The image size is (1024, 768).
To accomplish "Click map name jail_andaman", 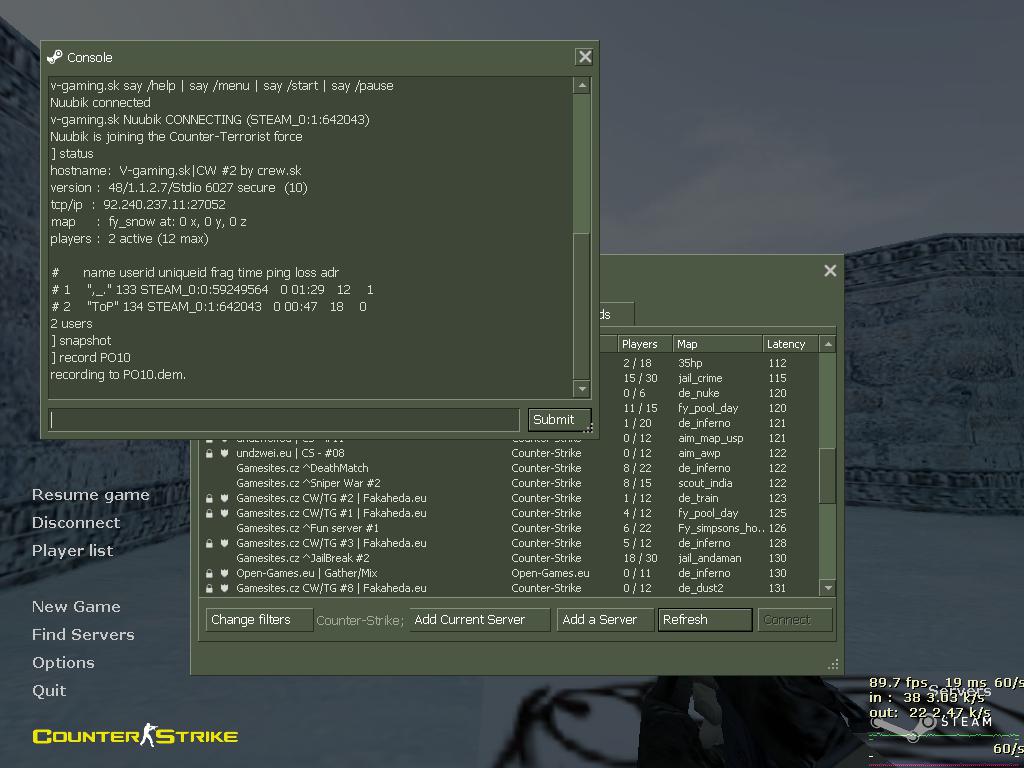I will coord(709,558).
